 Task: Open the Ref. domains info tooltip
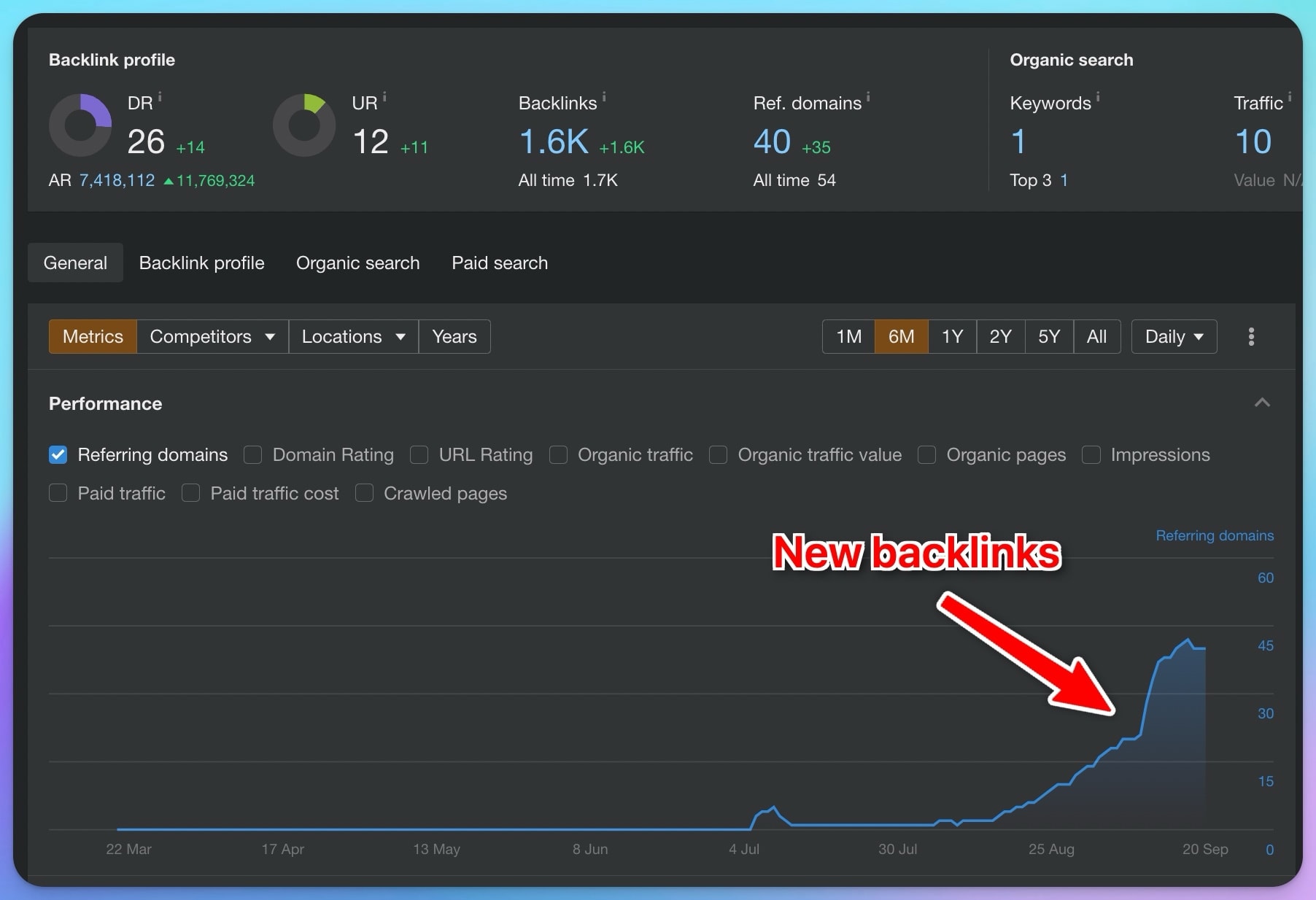click(x=868, y=96)
